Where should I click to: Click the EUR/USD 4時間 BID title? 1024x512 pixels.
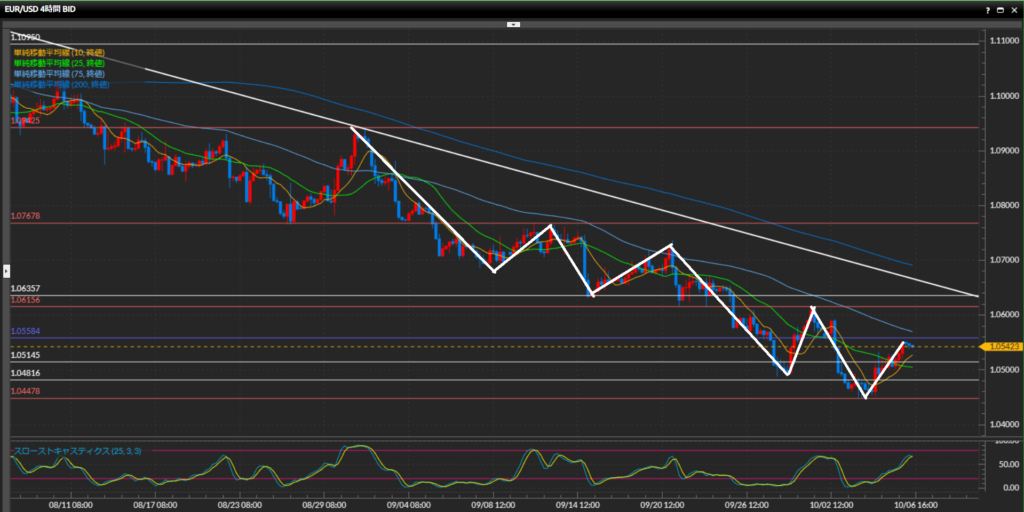[46, 8]
